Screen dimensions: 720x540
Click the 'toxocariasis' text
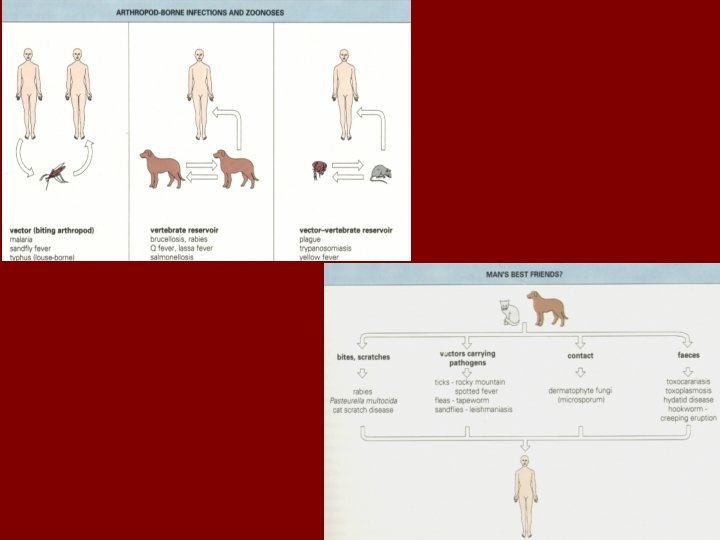pos(688,382)
